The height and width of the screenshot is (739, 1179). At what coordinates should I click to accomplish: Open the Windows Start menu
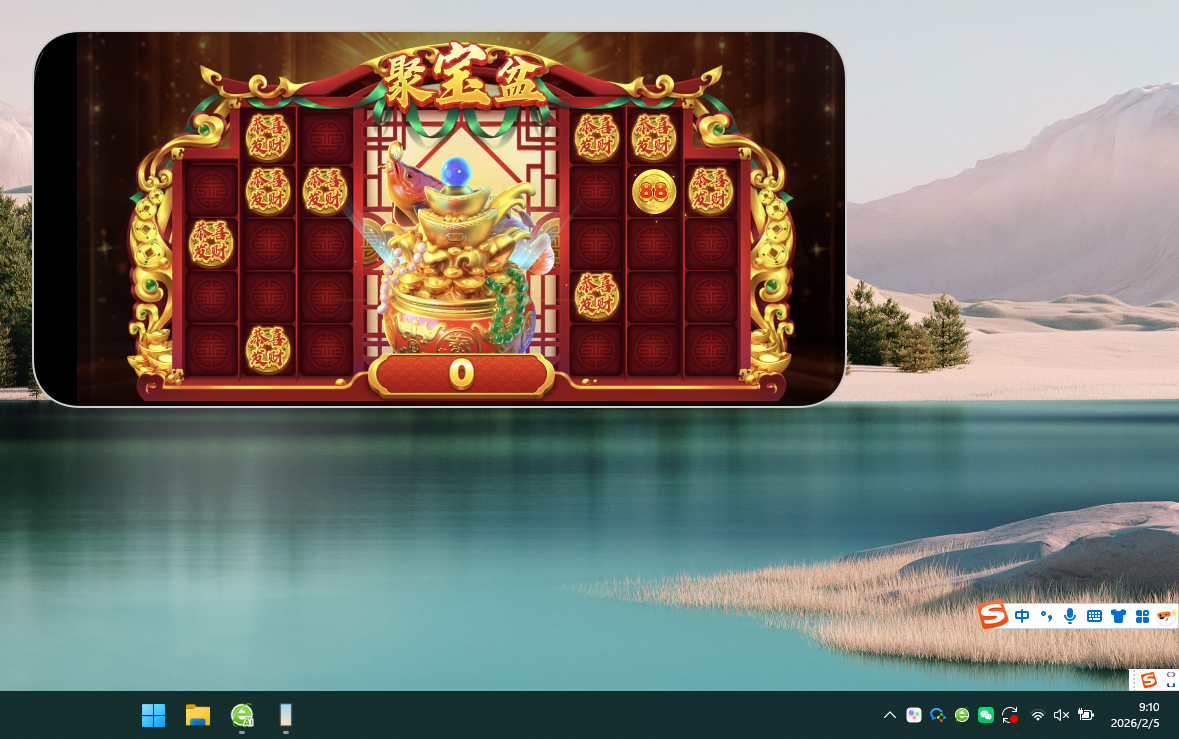(x=153, y=715)
